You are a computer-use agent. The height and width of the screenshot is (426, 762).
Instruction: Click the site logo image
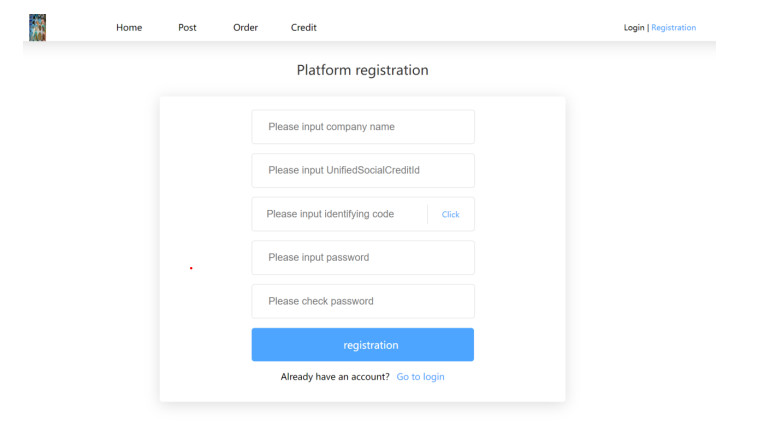coord(37,27)
